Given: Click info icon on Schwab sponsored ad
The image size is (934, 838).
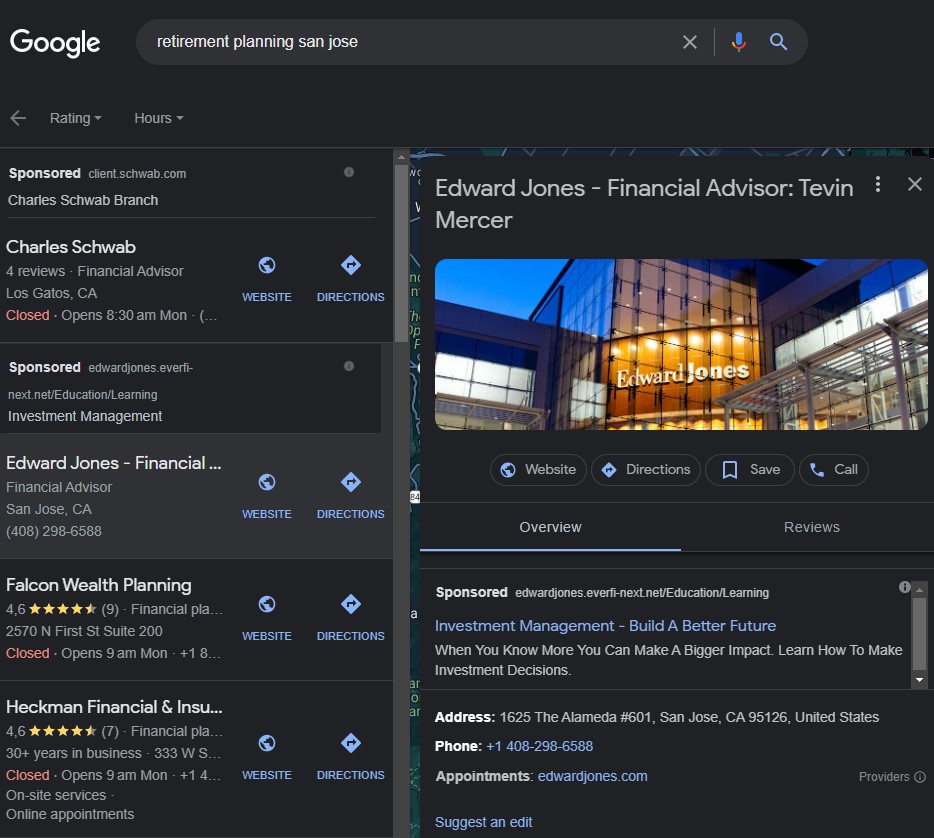Looking at the screenshot, I should (349, 172).
